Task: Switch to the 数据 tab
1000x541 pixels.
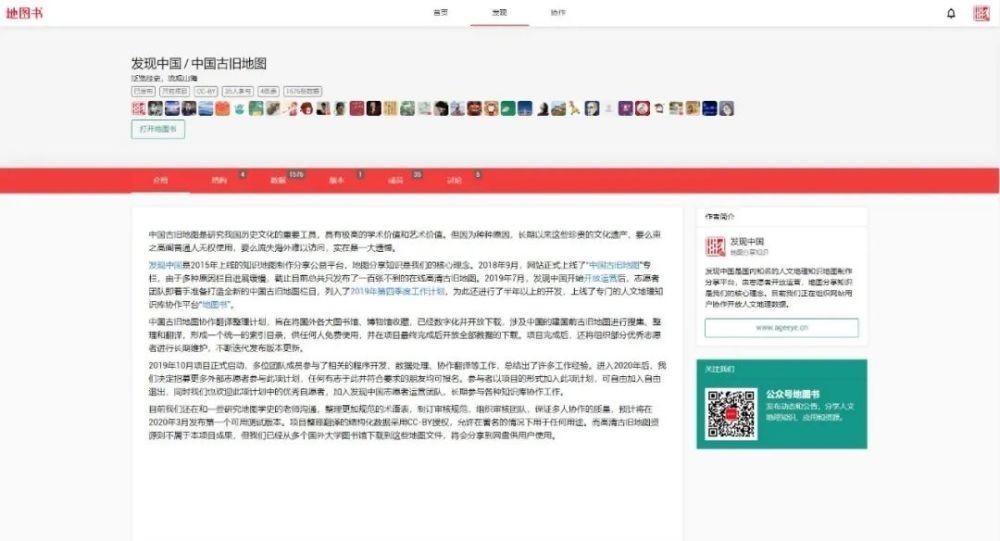Action: click(x=278, y=181)
